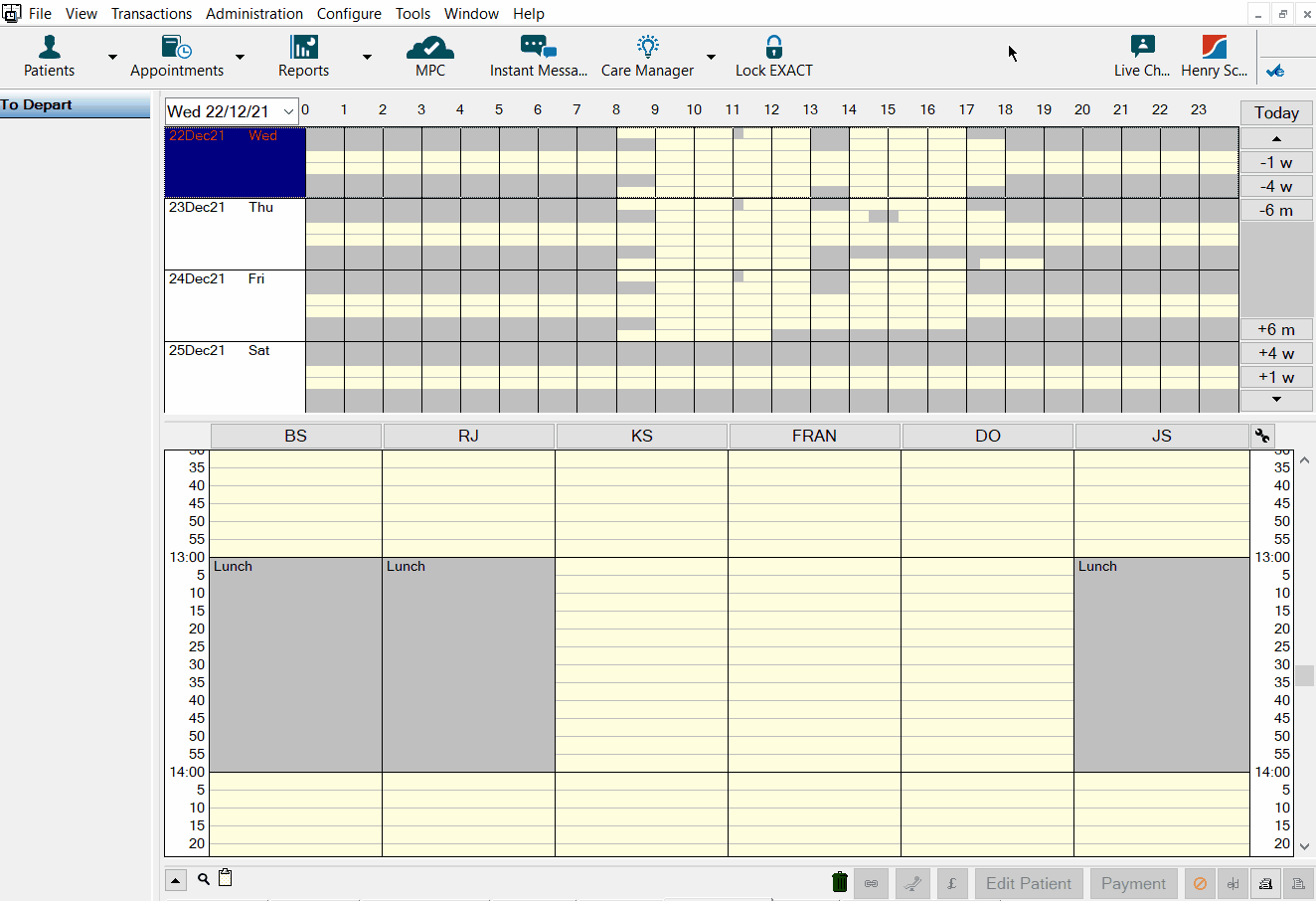Click the green trash bin icon

[x=840, y=882]
